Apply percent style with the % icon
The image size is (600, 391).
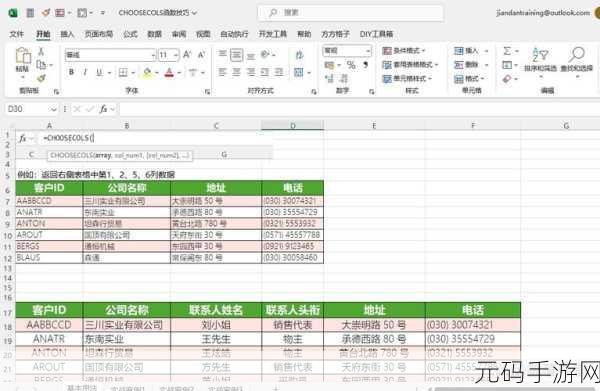point(351,65)
